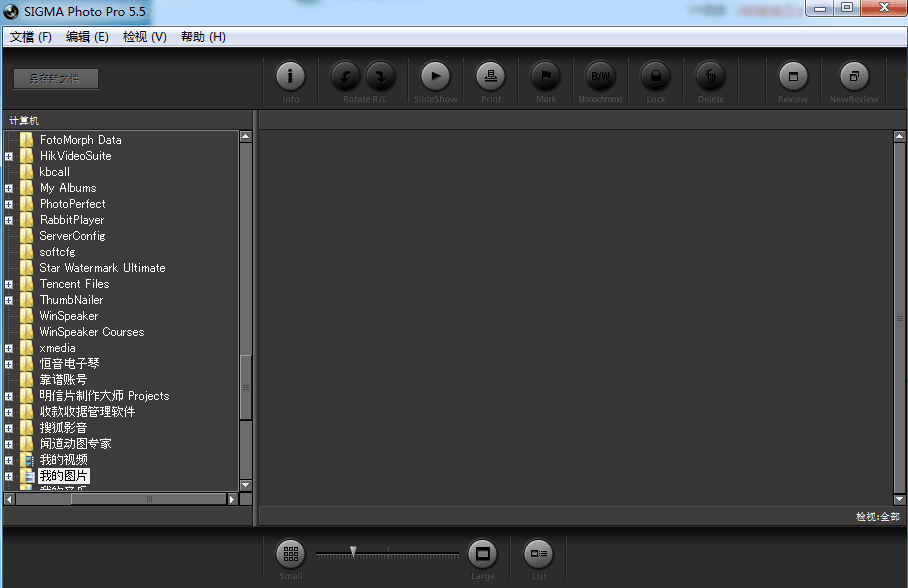
Task: Switch to List view
Action: point(539,554)
